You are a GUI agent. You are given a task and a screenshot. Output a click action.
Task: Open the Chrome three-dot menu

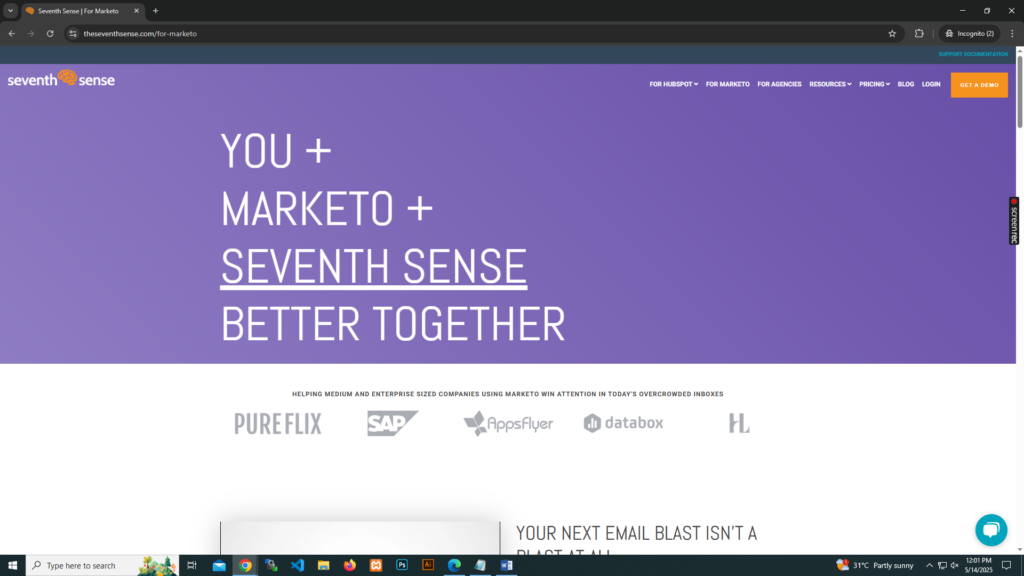tap(1012, 33)
